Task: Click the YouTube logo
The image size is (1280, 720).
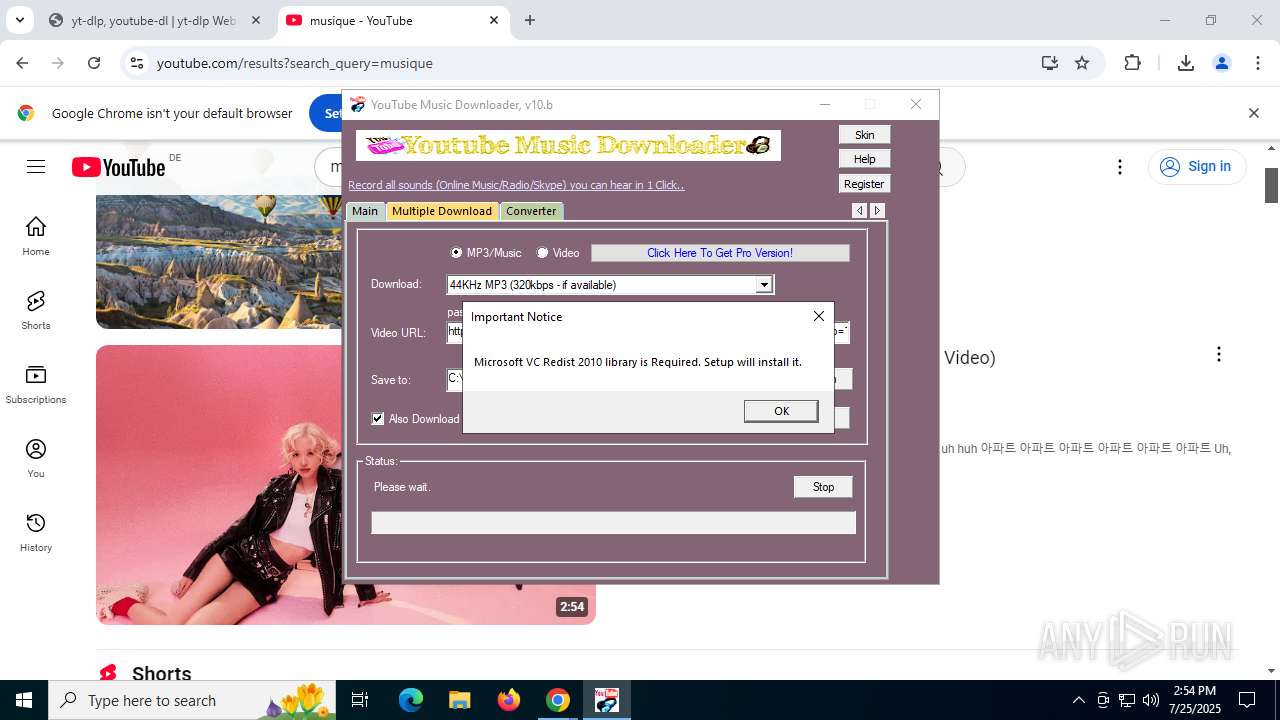Action: (118, 167)
